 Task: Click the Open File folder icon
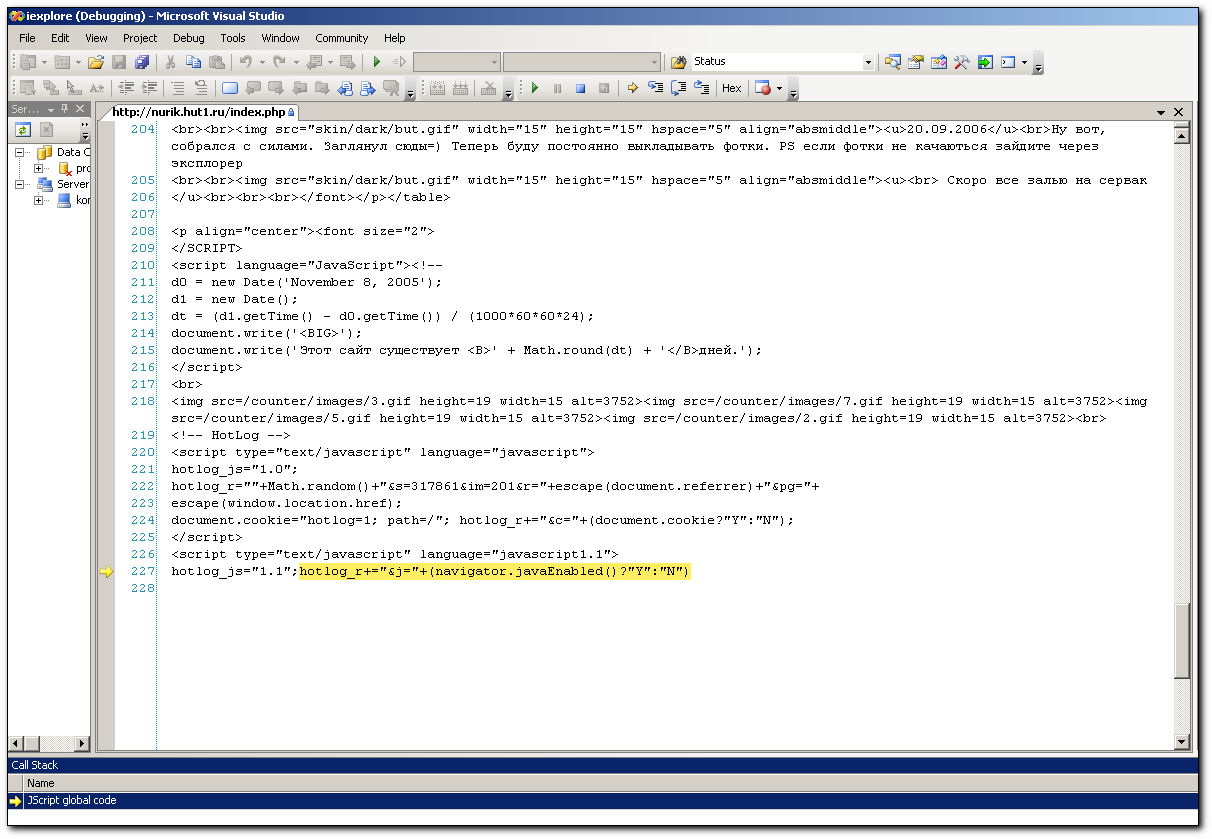[x=96, y=62]
